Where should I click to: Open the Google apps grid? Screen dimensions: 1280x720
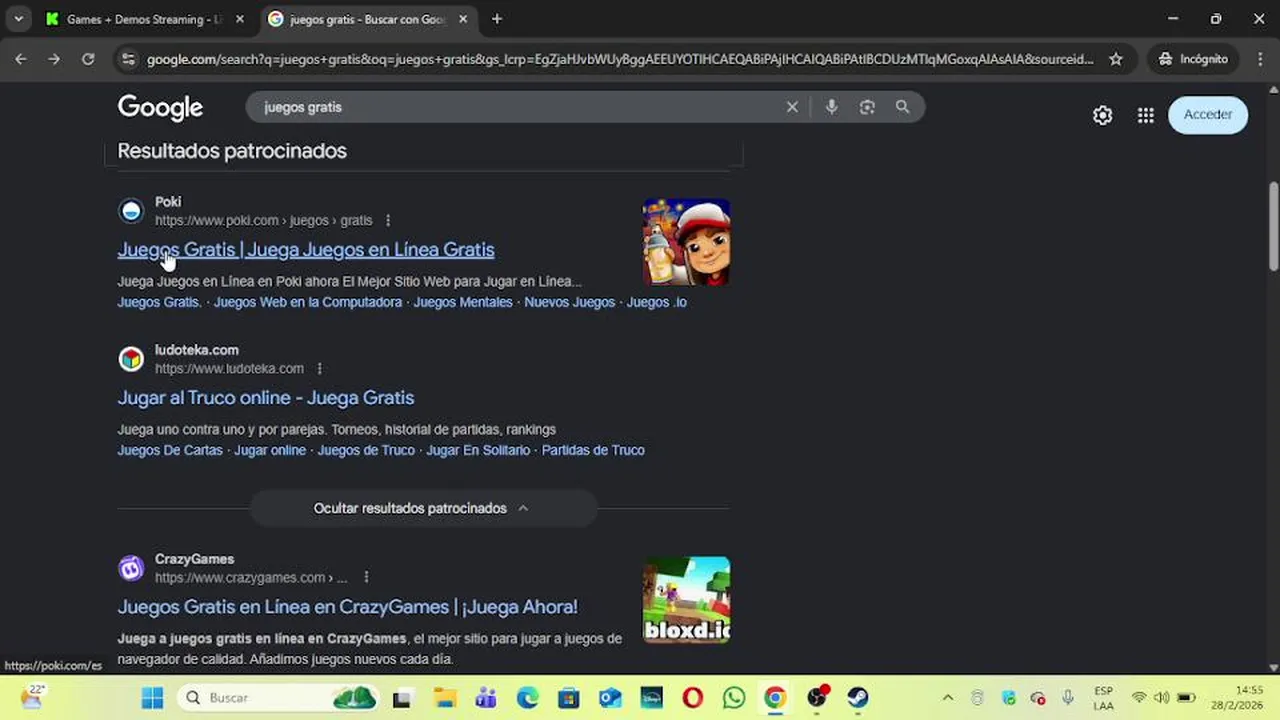(x=1146, y=115)
